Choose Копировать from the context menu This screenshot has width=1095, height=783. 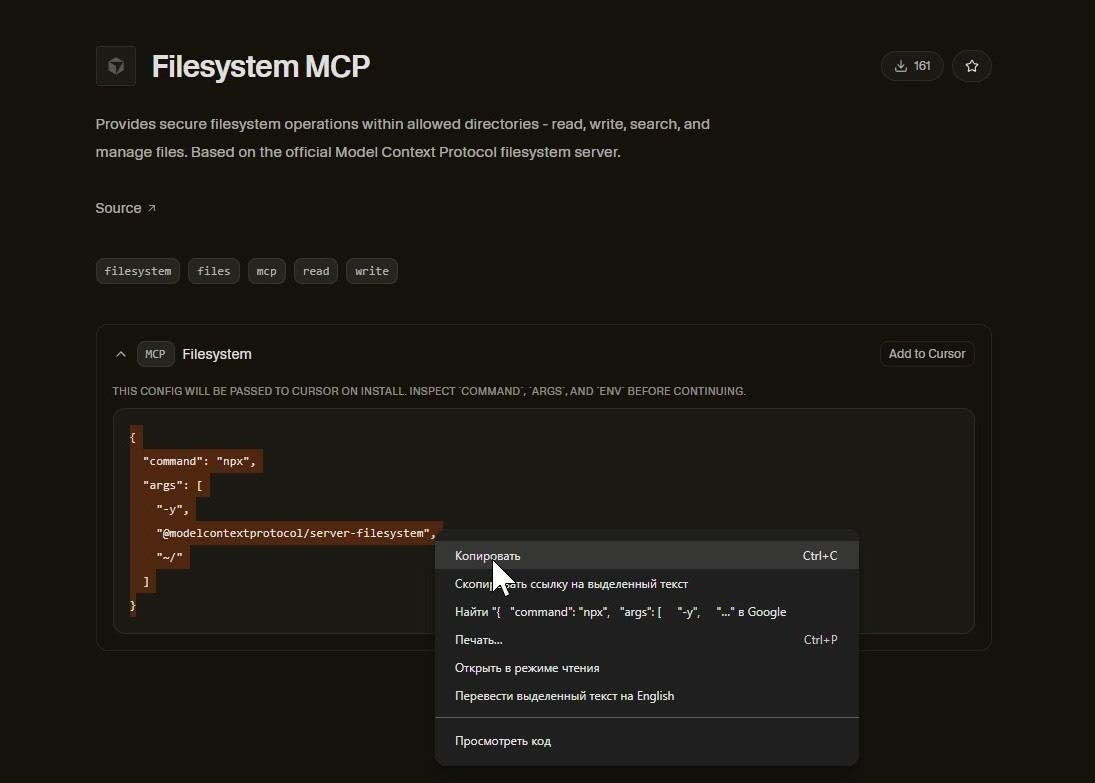[x=647, y=556]
